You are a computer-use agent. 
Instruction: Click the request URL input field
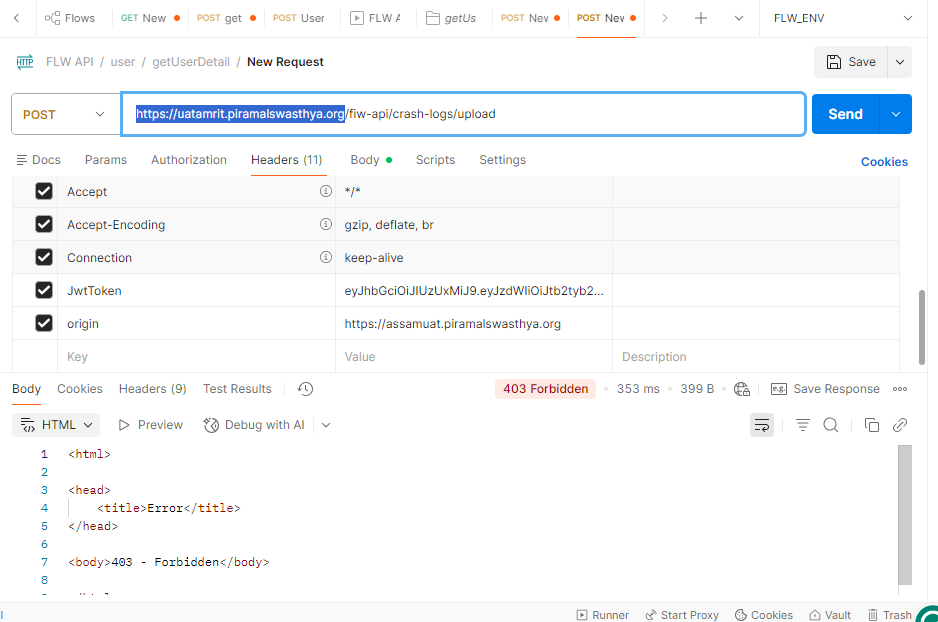600,114
